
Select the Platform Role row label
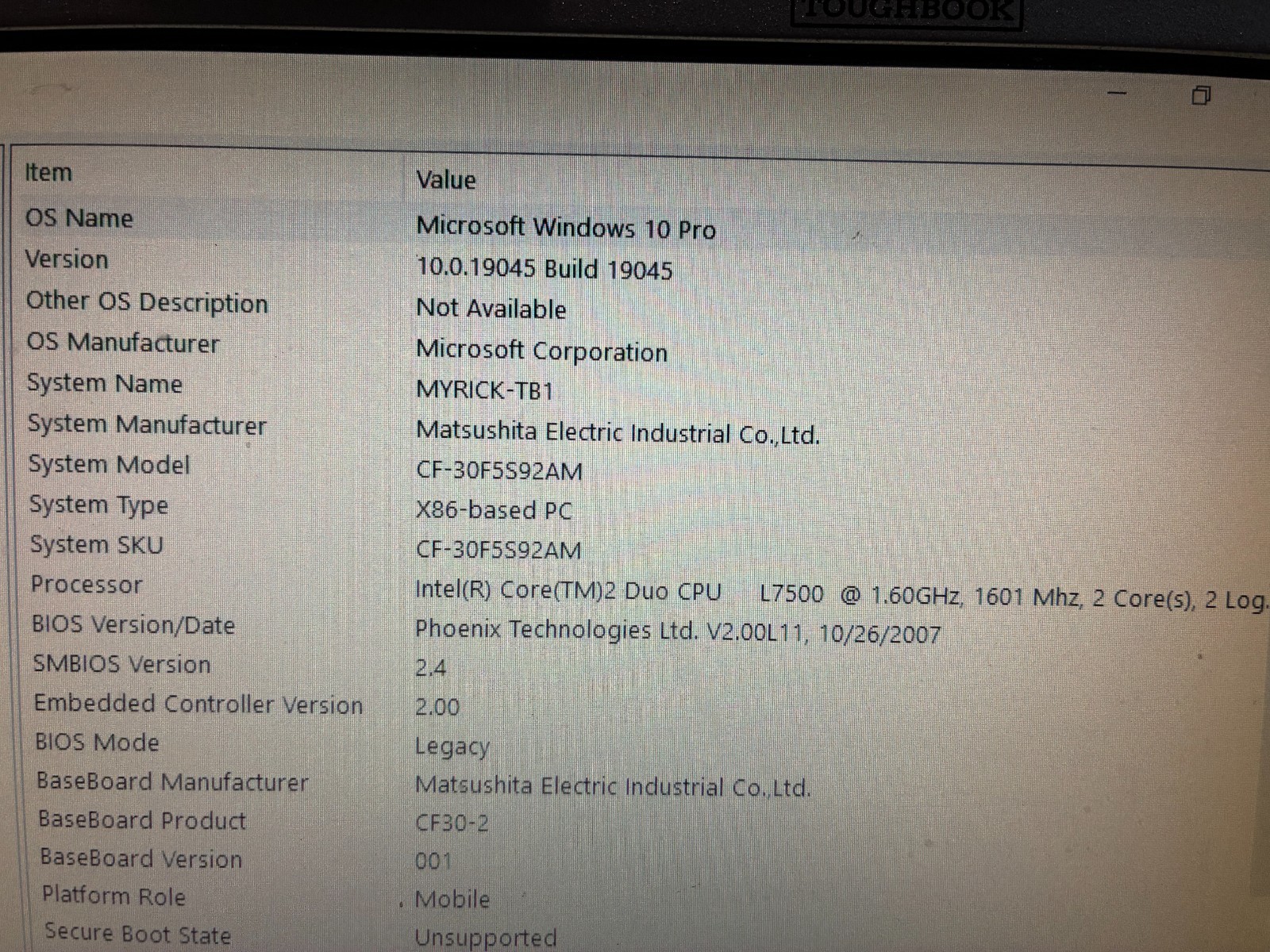[x=114, y=896]
